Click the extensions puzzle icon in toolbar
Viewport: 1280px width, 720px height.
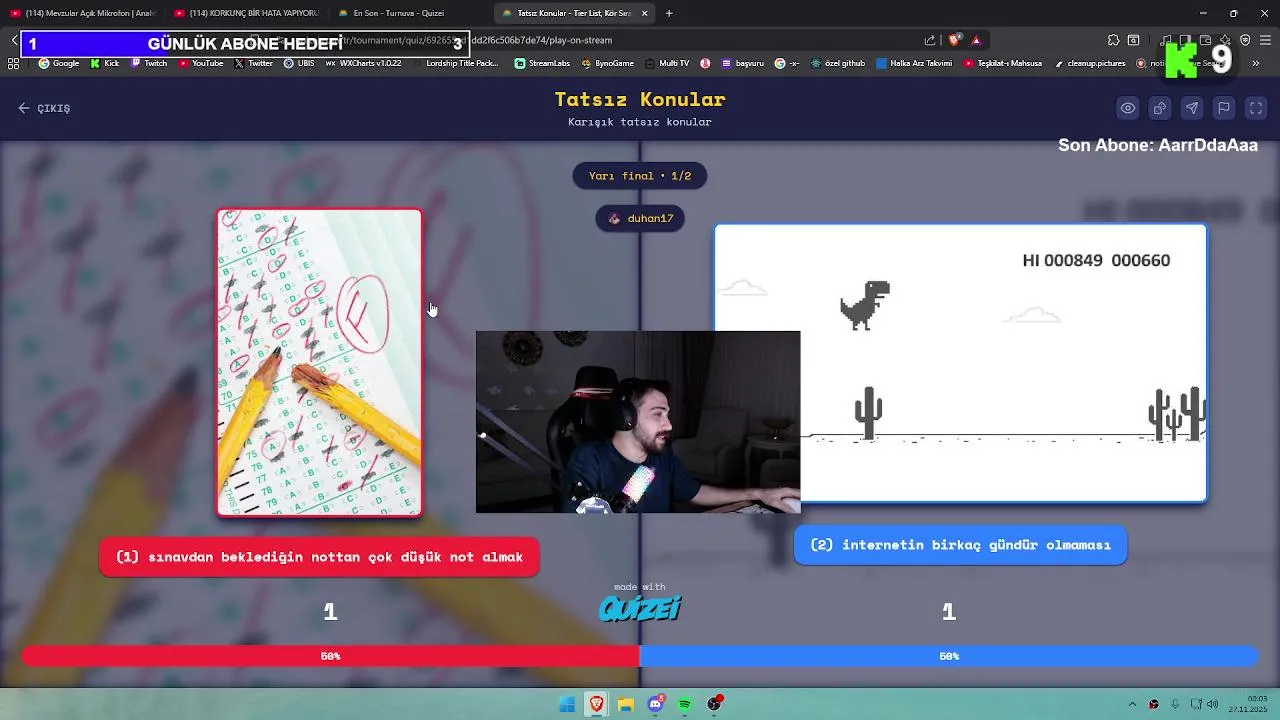[x=1113, y=40]
